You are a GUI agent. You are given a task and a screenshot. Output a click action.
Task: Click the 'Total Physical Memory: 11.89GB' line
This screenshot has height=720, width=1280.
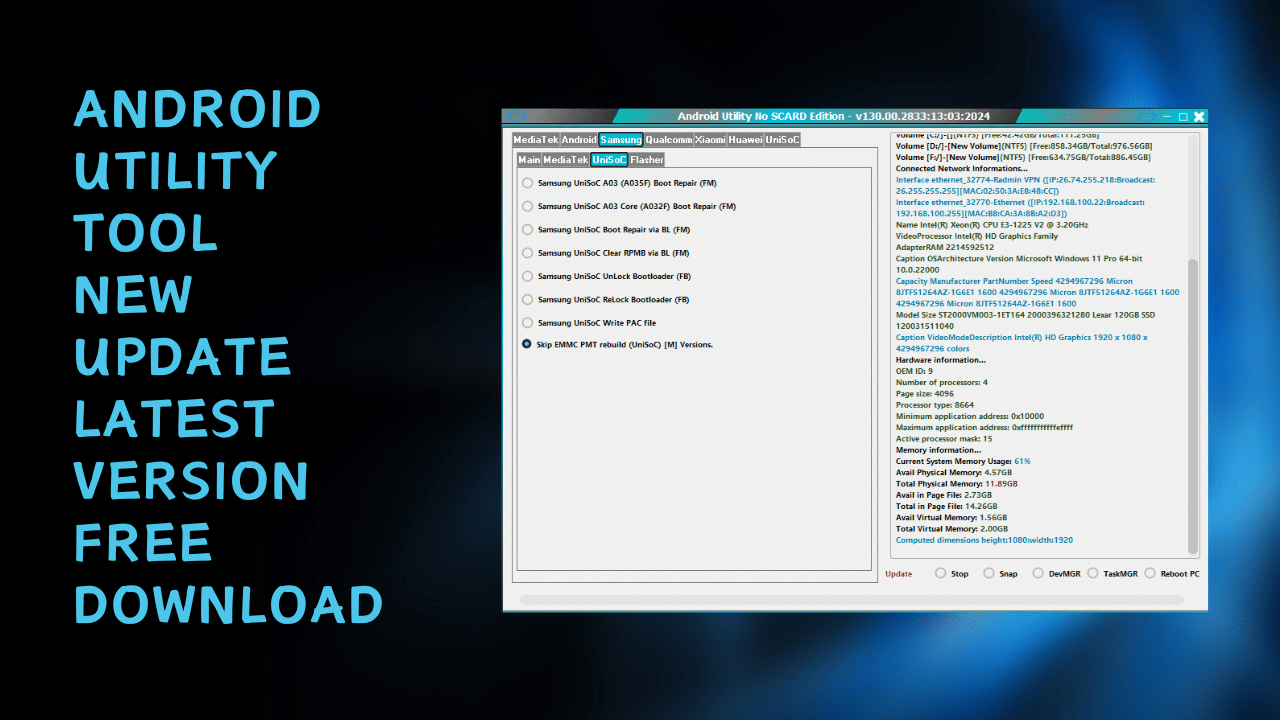pyautogui.click(x=957, y=484)
